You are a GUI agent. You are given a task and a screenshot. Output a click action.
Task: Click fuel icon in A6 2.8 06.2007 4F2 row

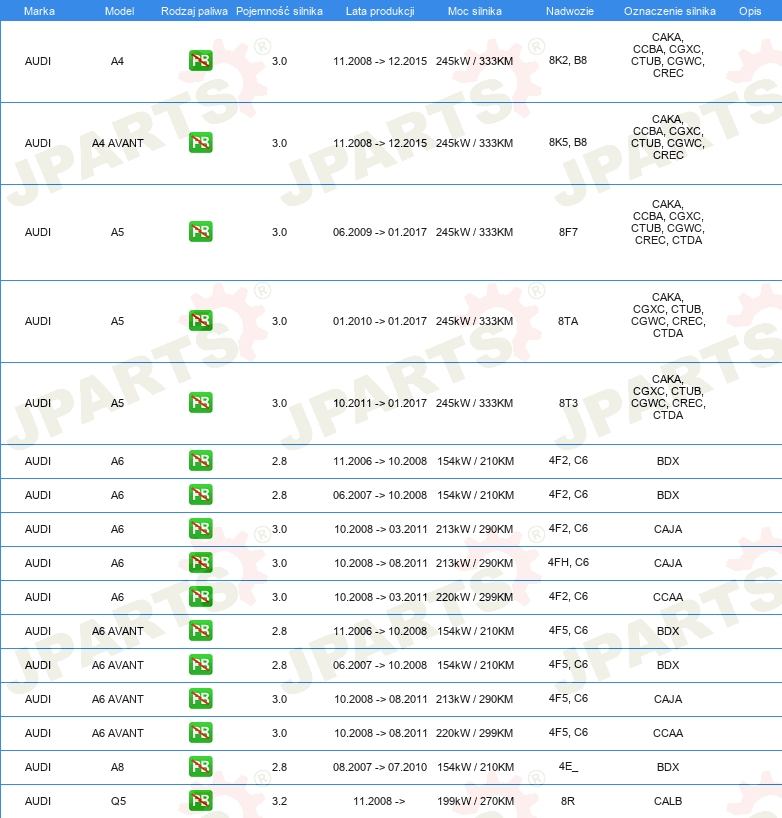(200, 495)
